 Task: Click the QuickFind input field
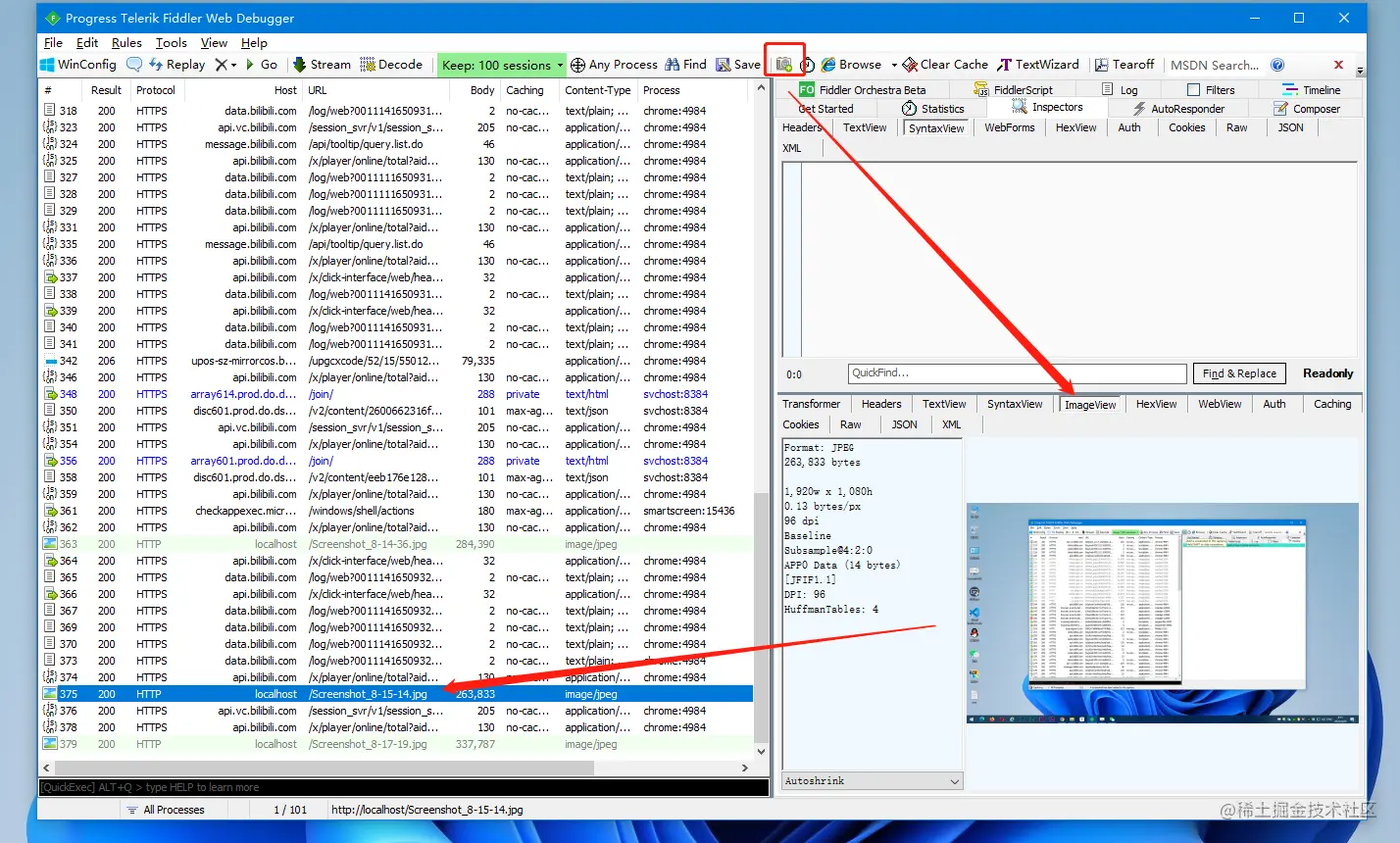(x=1018, y=373)
